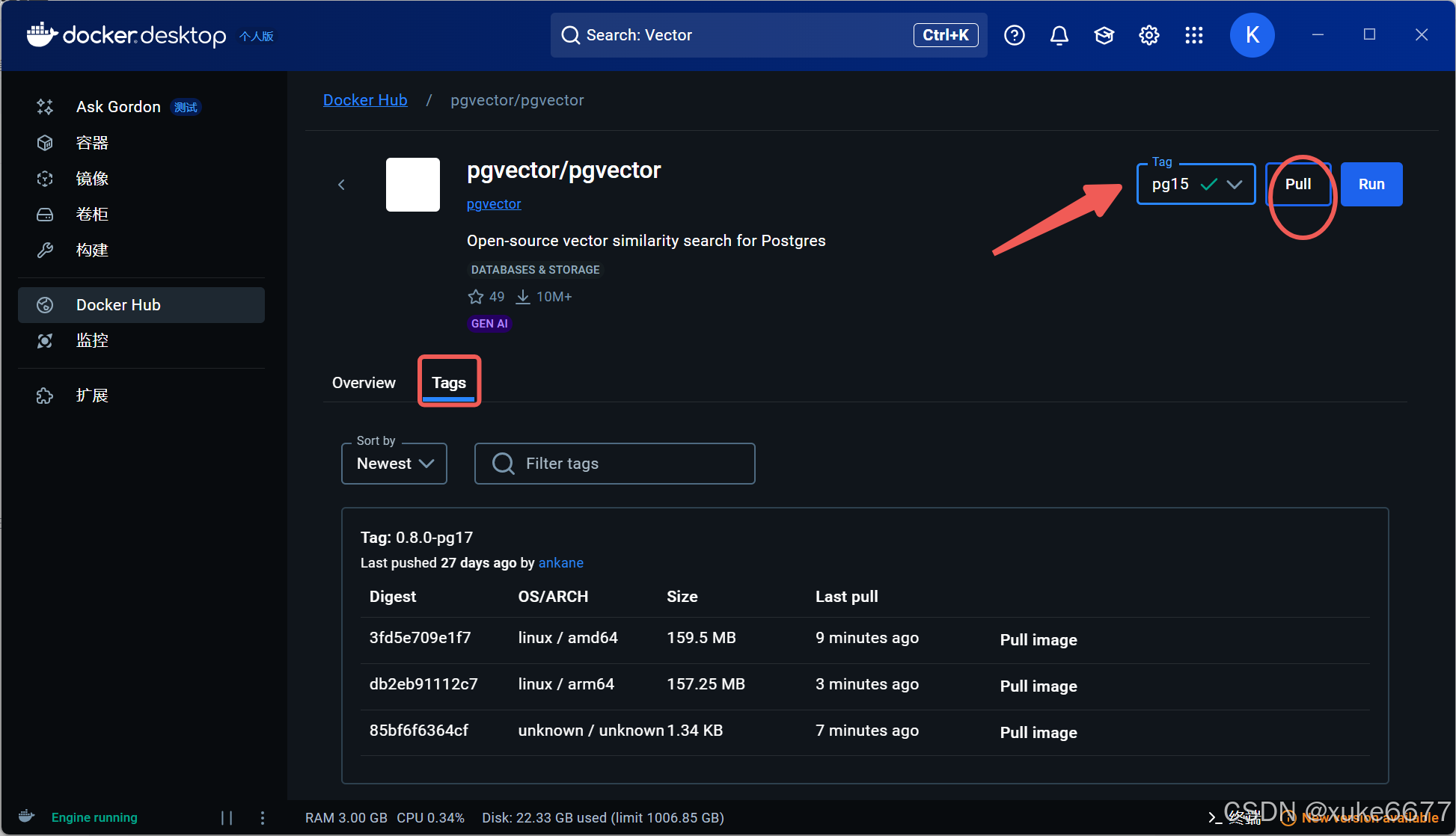1456x836 pixels.
Task: Open the help question-mark icon
Action: pos(1015,35)
